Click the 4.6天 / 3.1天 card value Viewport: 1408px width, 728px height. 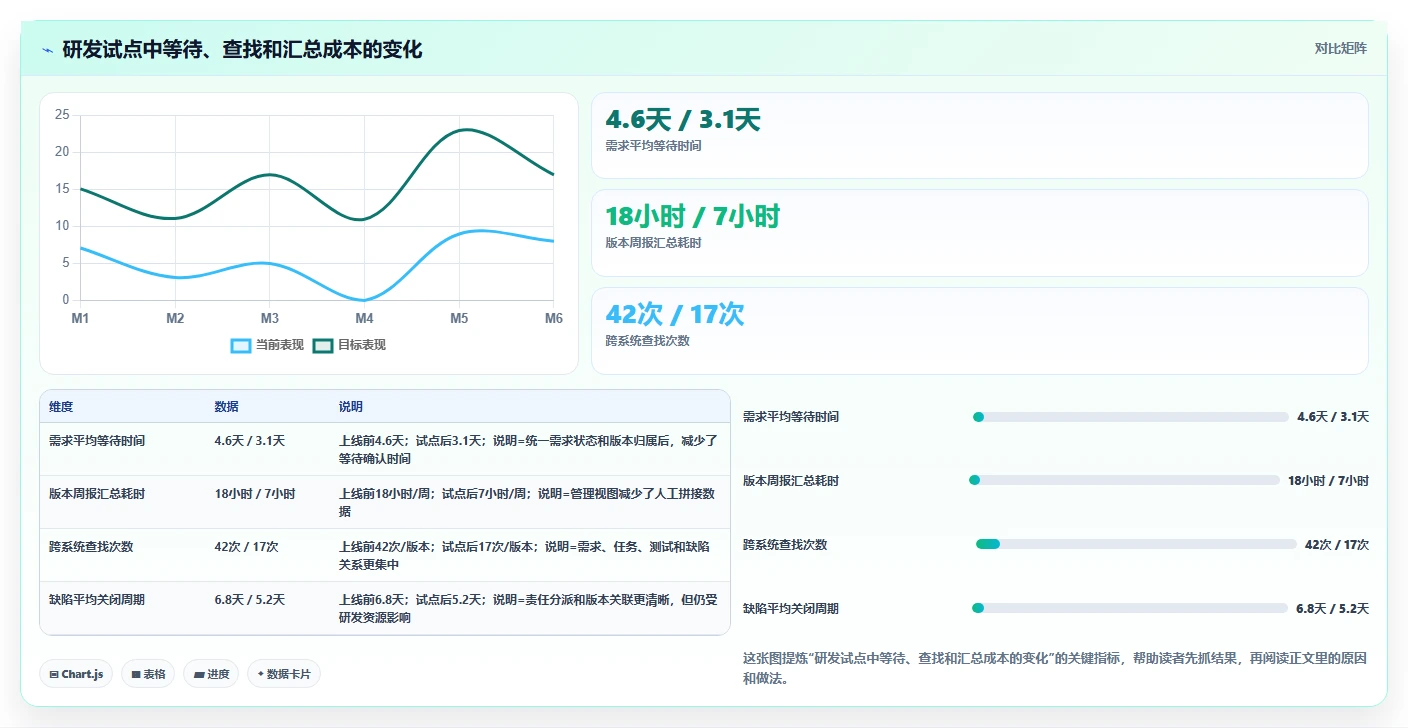click(683, 120)
